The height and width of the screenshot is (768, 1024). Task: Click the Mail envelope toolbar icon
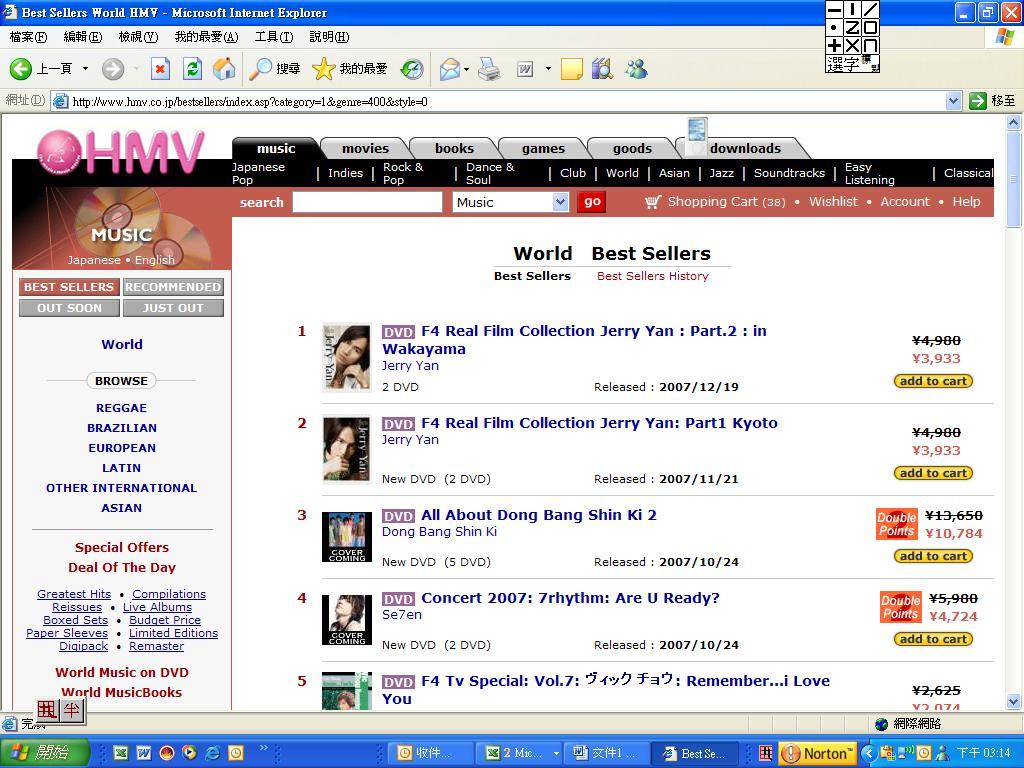tap(450, 69)
